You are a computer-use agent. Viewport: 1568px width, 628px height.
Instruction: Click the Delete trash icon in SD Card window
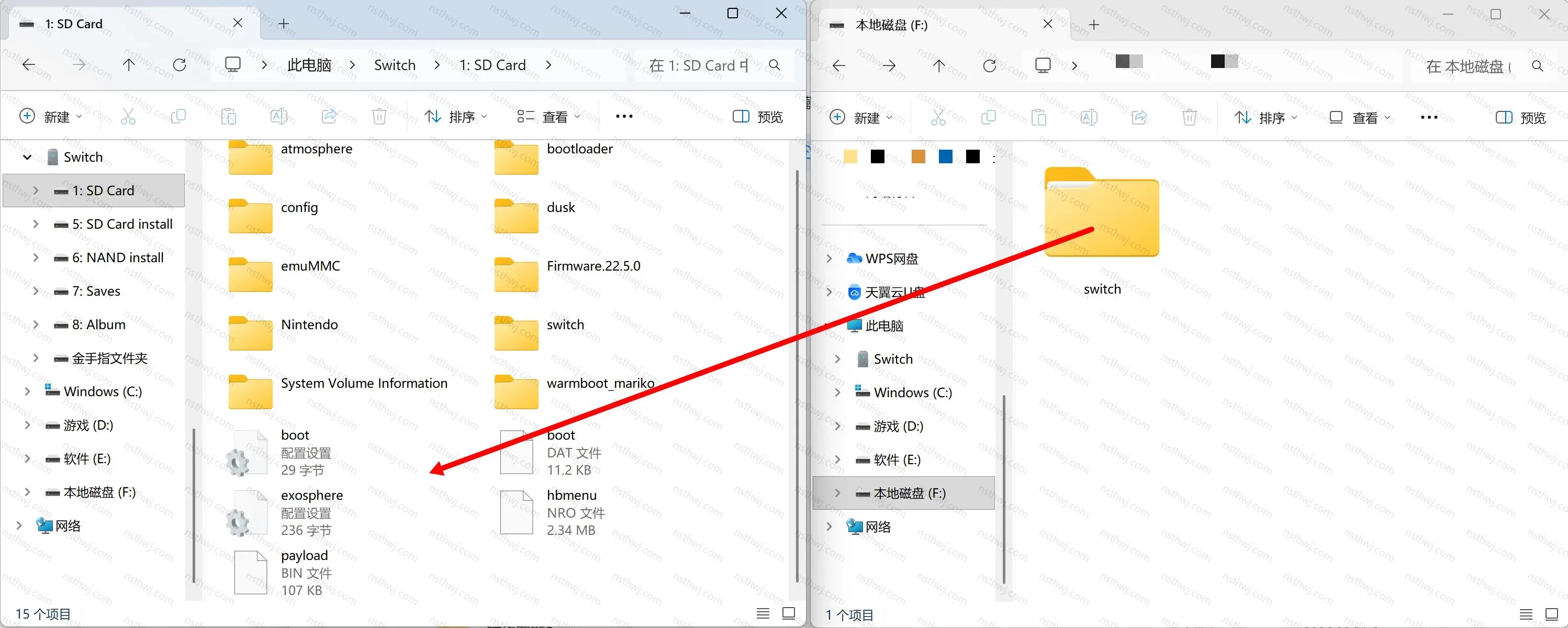pyautogui.click(x=379, y=116)
